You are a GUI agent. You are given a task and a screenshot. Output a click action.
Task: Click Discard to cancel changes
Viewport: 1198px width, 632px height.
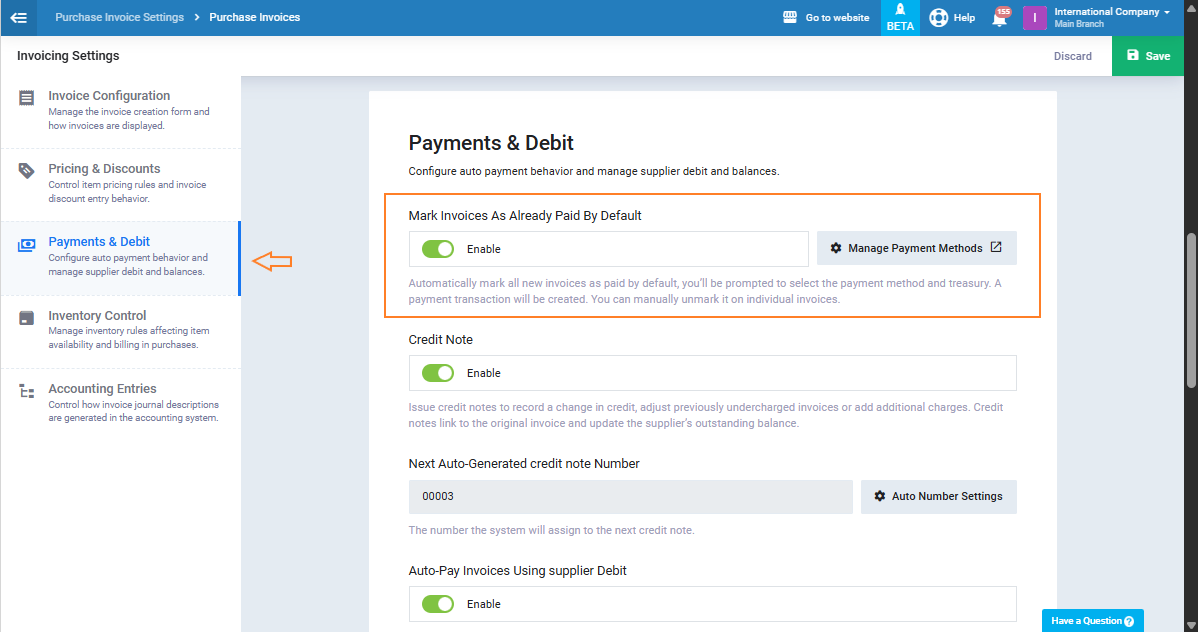[1072, 56]
